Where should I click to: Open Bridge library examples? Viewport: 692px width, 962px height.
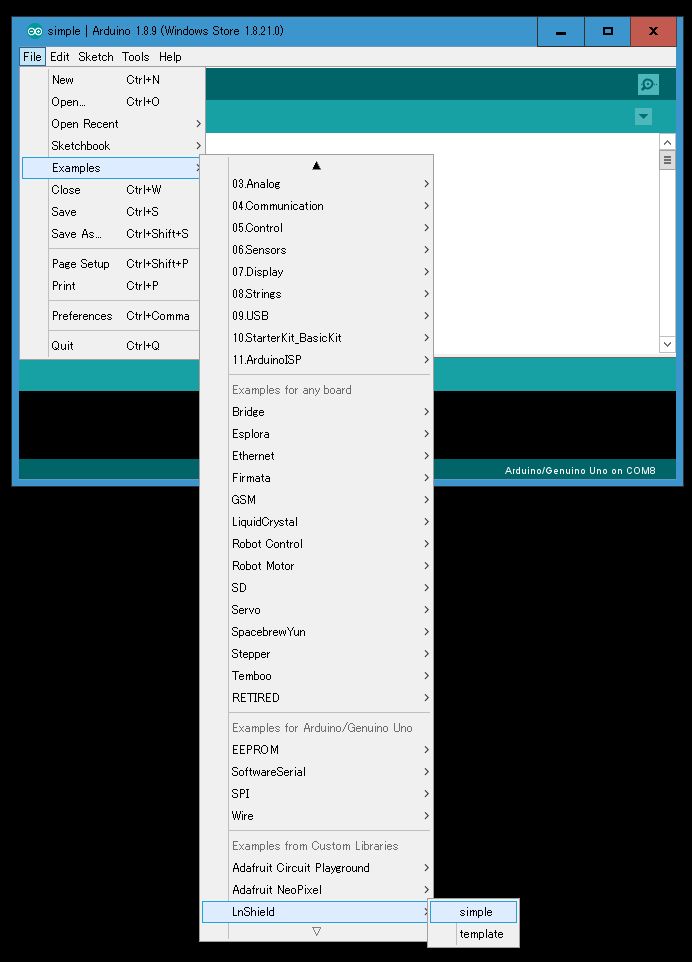tap(317, 412)
